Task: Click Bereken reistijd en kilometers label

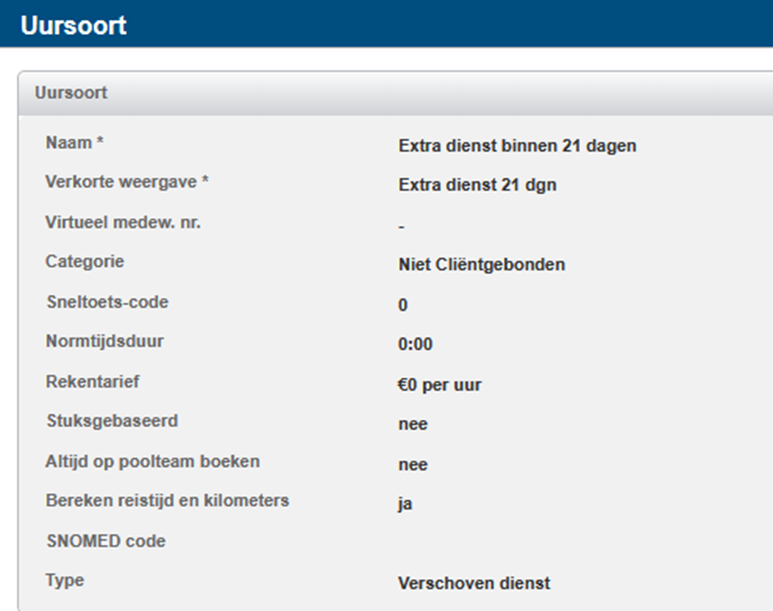Action: click(x=167, y=500)
